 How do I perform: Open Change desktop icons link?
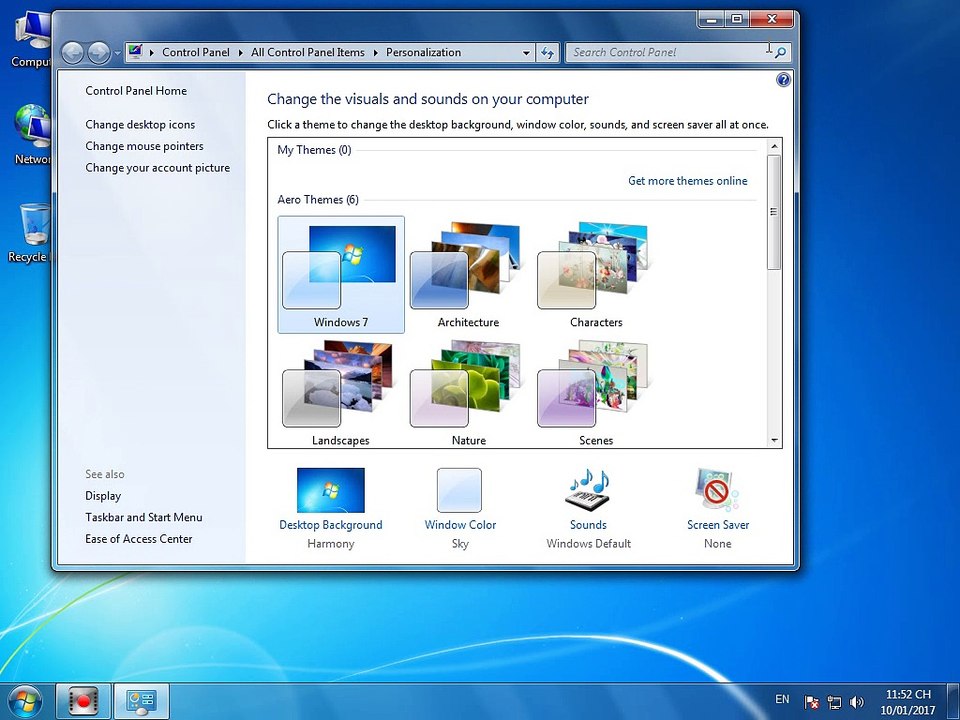coord(140,124)
